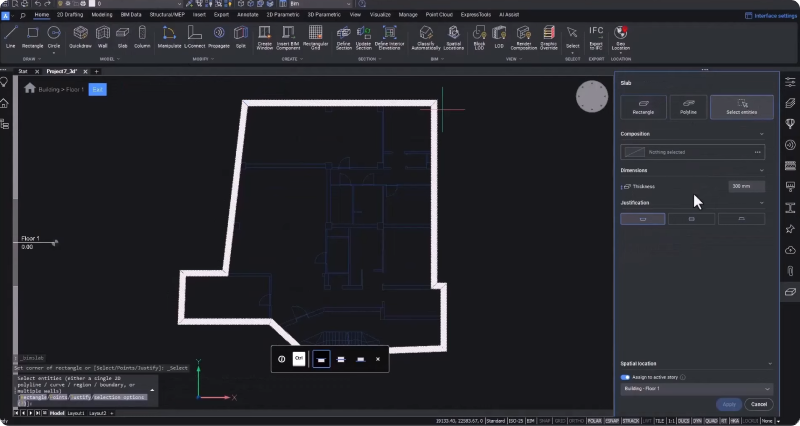Toggle Assign to active story switch
This screenshot has height=426, width=800.
[x=625, y=377]
